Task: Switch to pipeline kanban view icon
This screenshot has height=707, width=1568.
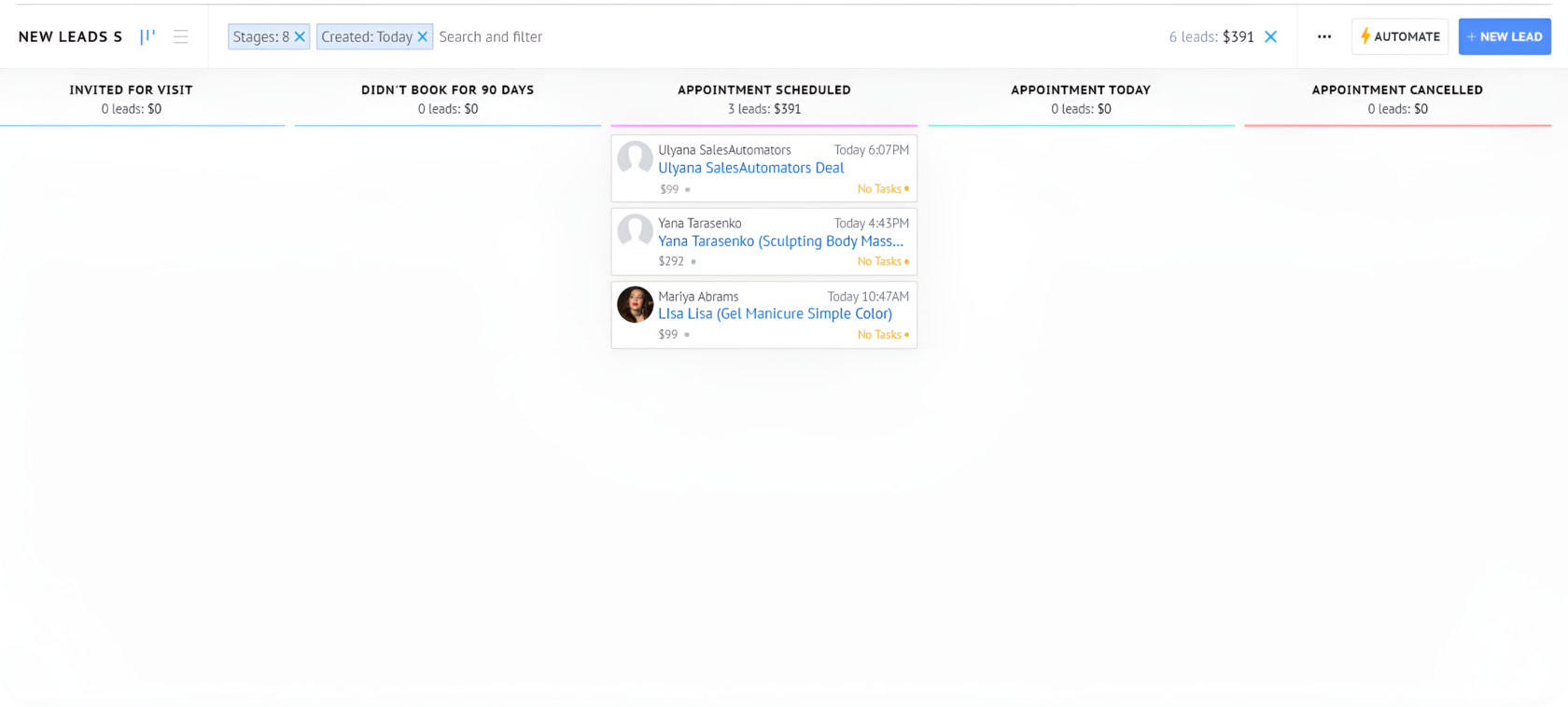Action: pos(147,36)
